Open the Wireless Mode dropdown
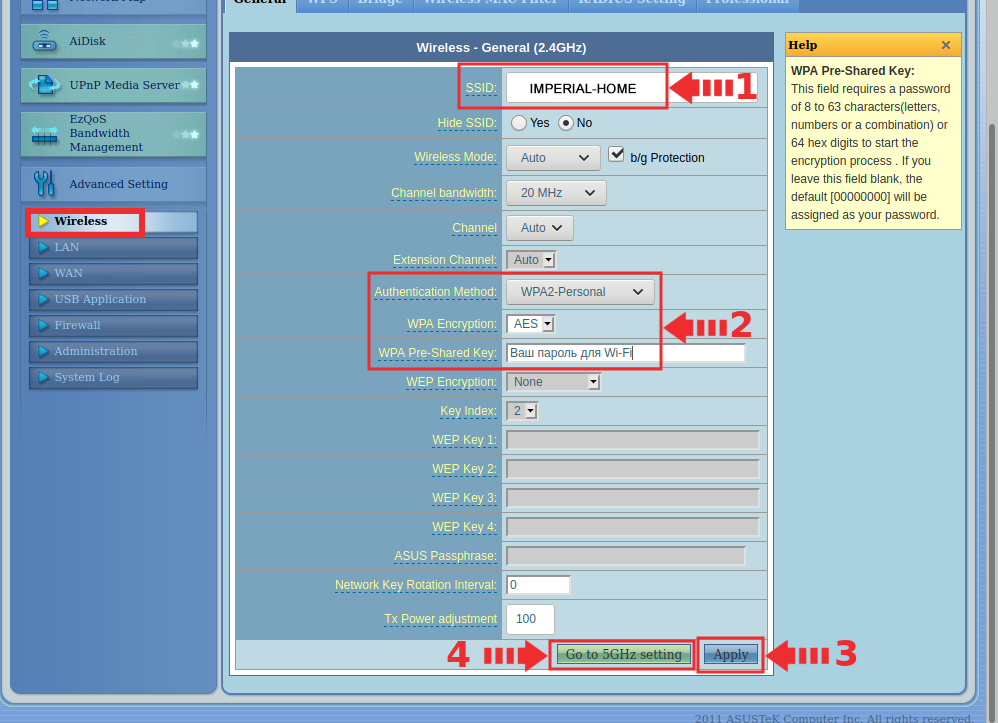 553,158
